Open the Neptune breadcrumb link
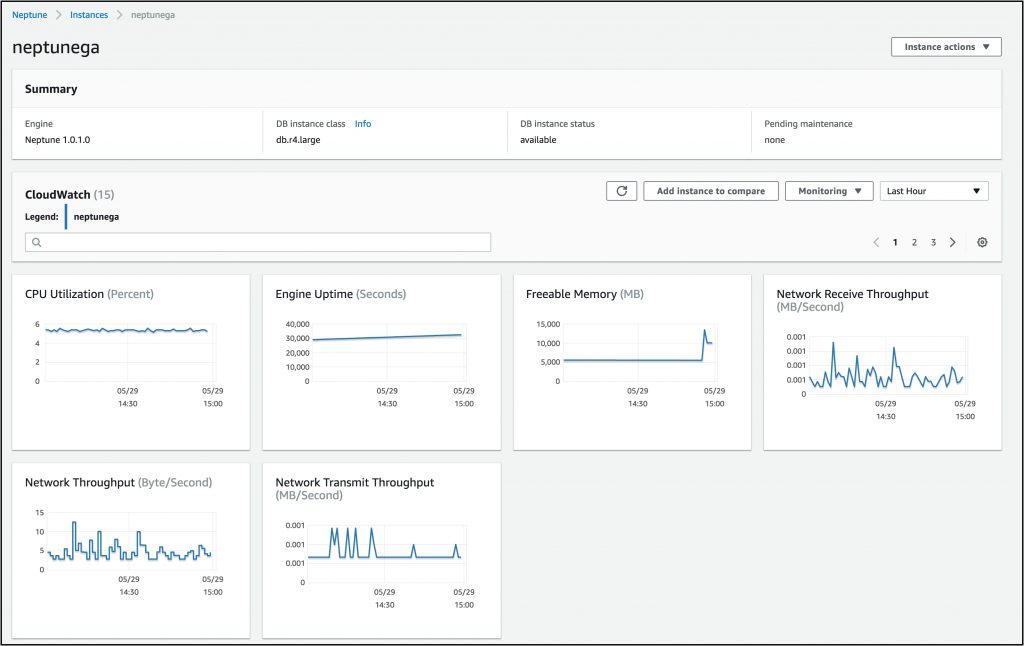The width and height of the screenshot is (1024, 646). click(x=29, y=14)
